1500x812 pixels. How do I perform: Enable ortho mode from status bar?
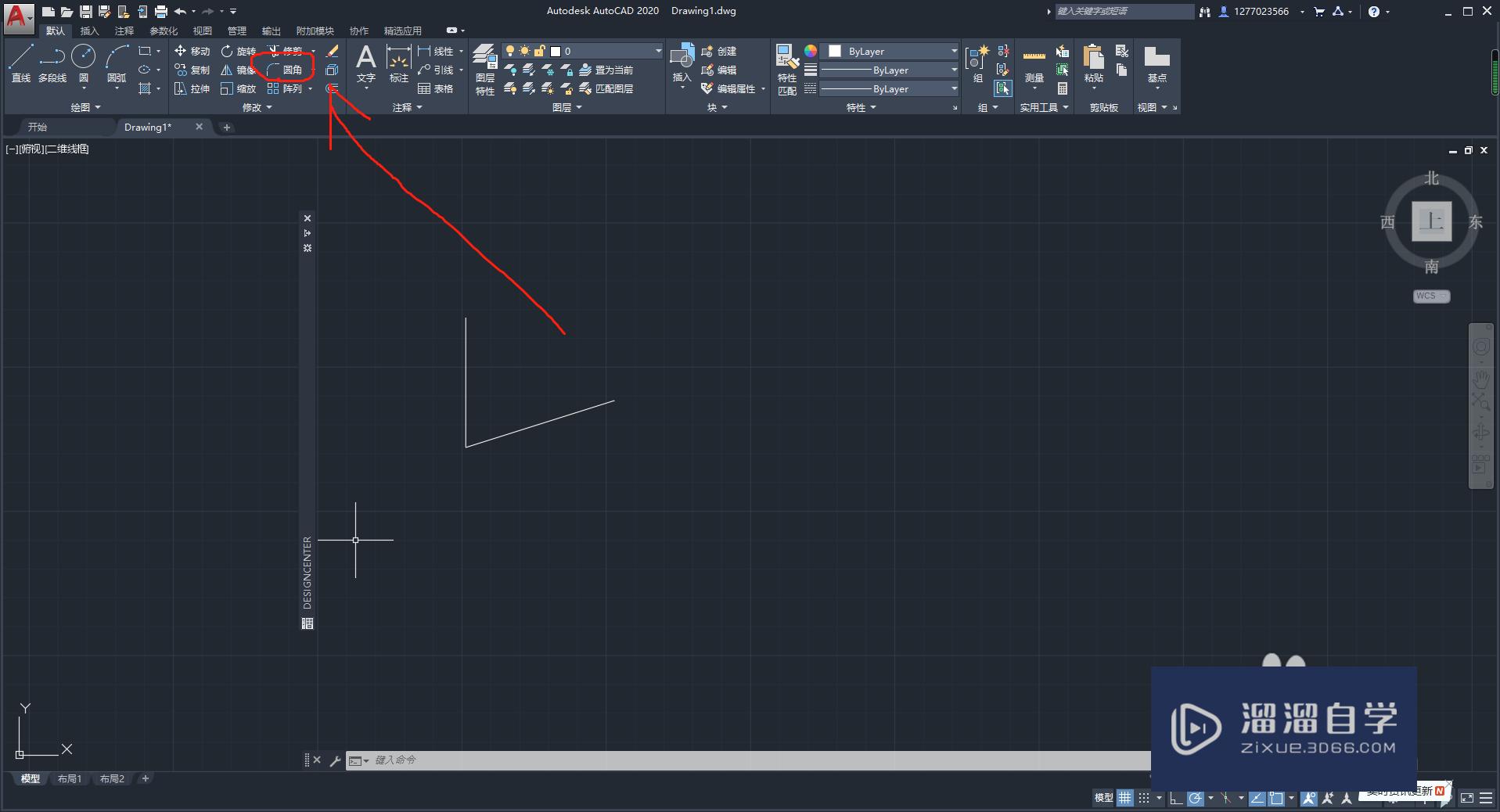pyautogui.click(x=1175, y=798)
